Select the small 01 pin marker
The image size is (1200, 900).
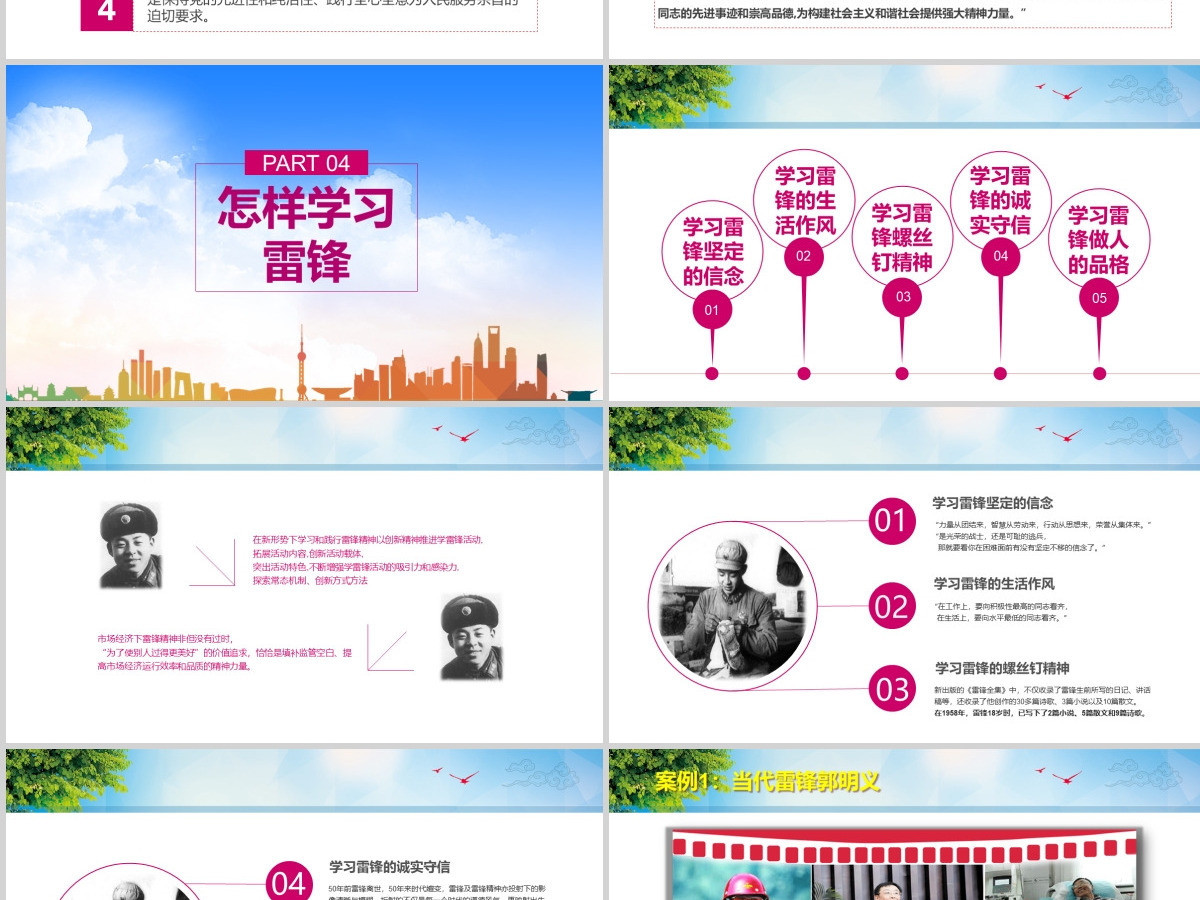coord(712,310)
